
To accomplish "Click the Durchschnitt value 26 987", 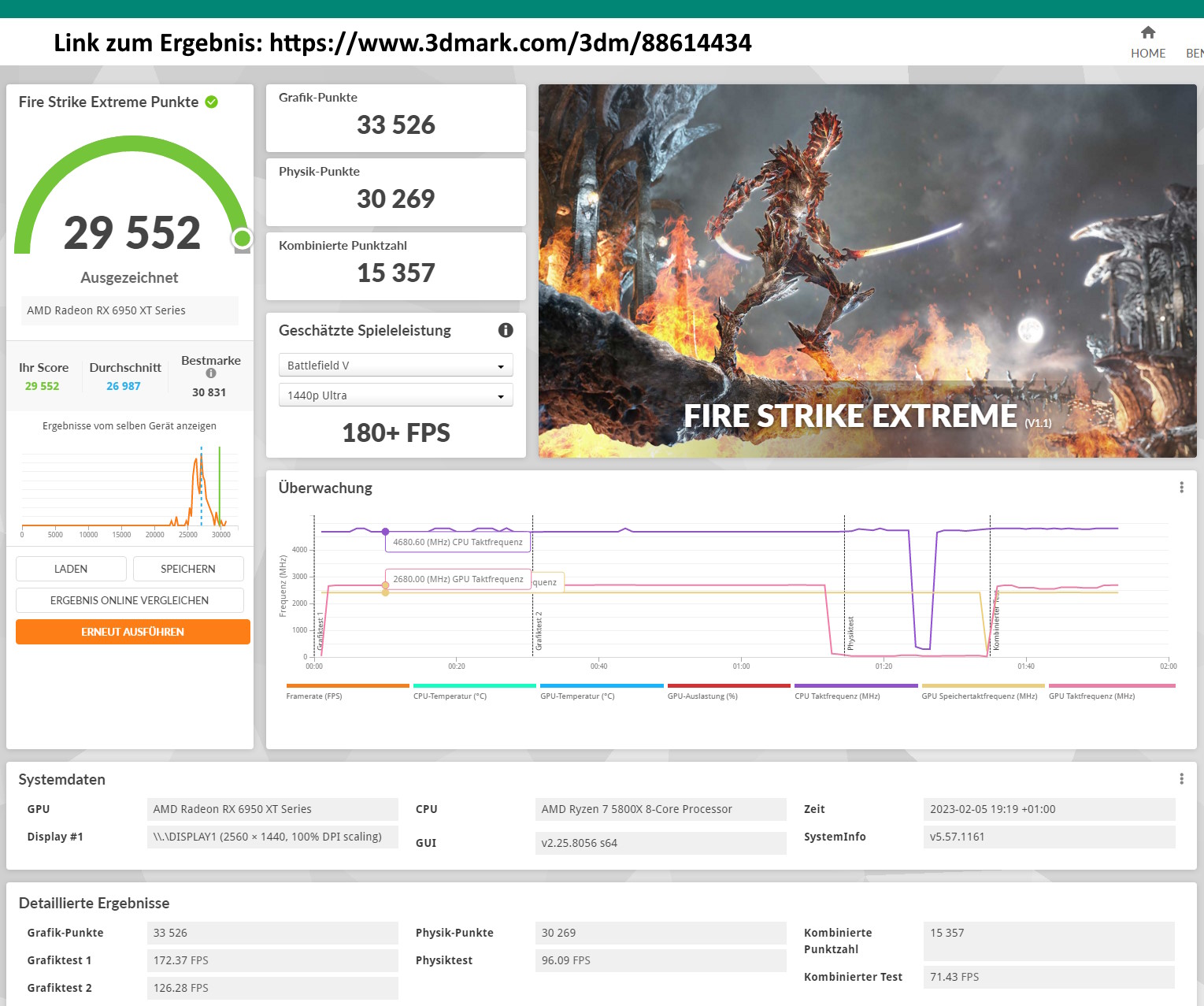I will 124,386.
